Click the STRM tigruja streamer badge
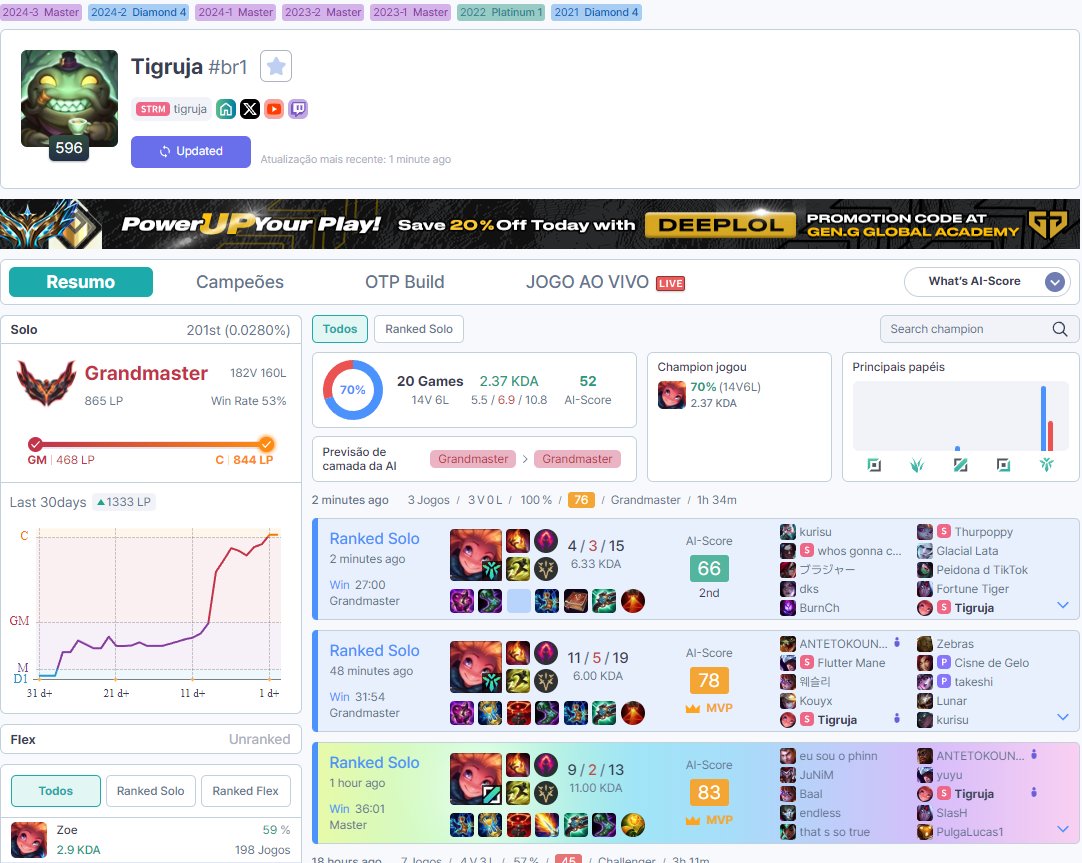Image resolution: width=1082 pixels, height=863 pixels. (171, 109)
